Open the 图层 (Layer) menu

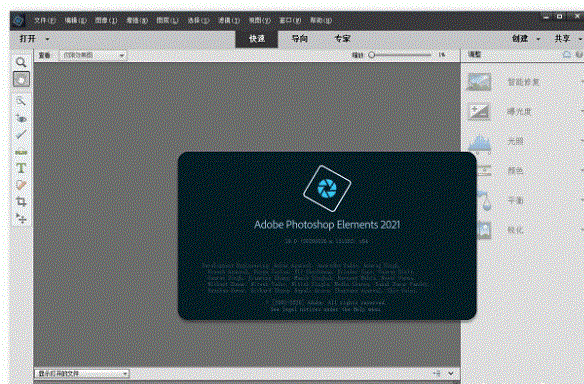168,20
